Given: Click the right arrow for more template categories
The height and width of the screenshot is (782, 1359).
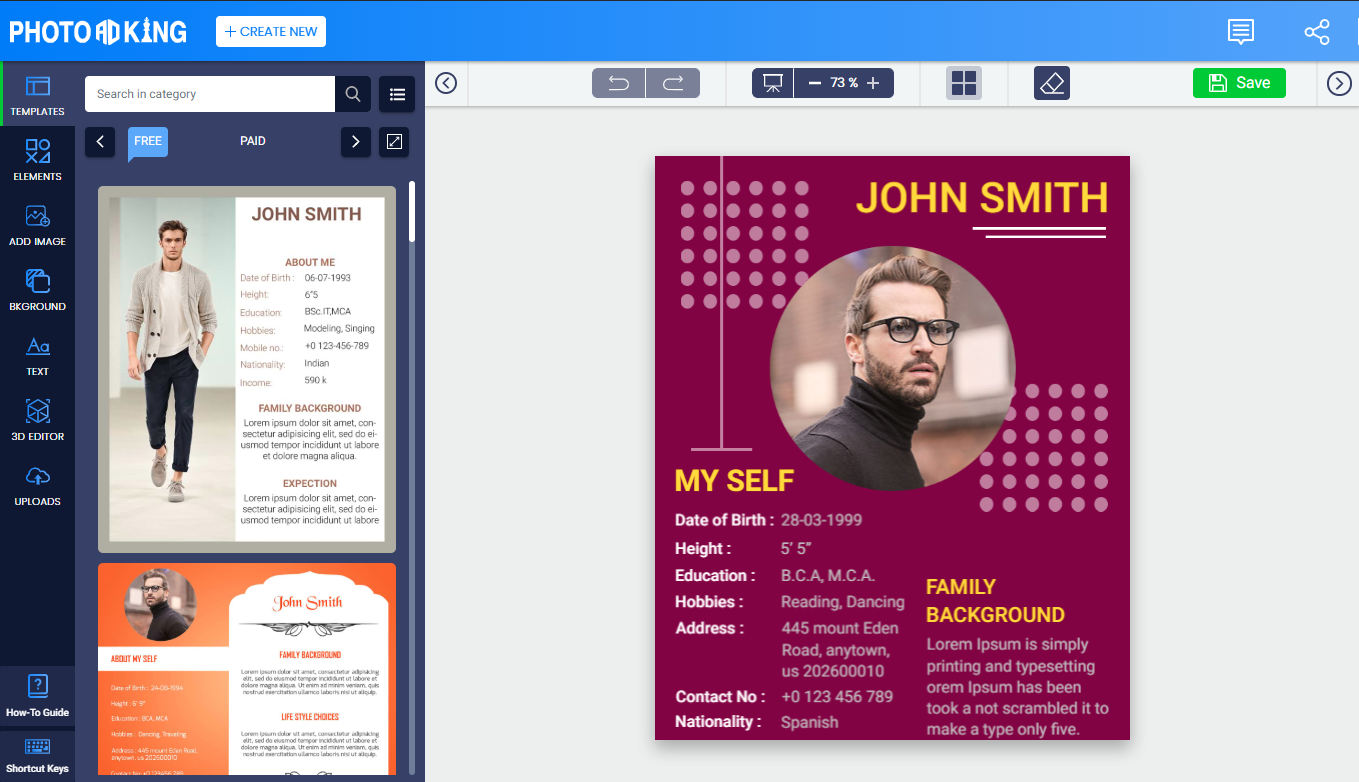Looking at the screenshot, I should pos(356,141).
